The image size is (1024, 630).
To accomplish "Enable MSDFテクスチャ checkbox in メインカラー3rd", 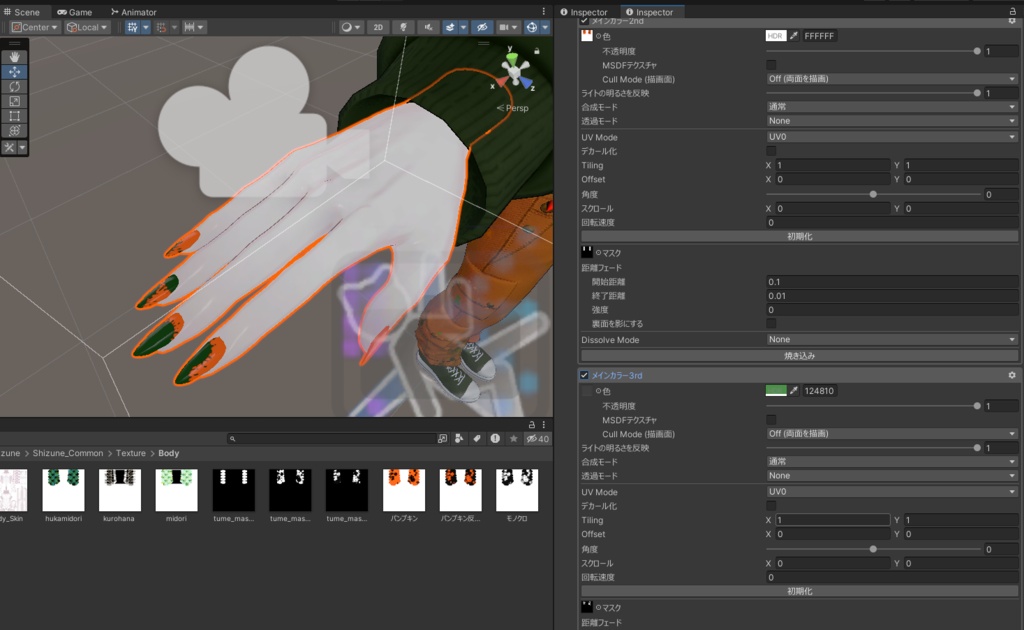I will point(771,420).
